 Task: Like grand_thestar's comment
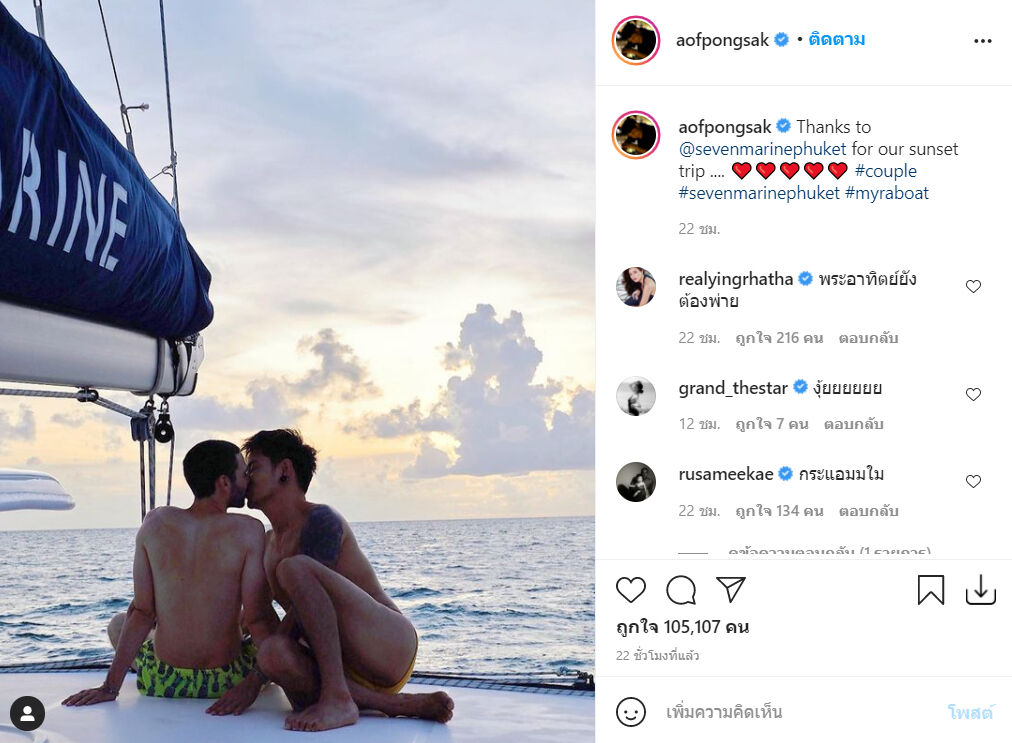[x=973, y=395]
